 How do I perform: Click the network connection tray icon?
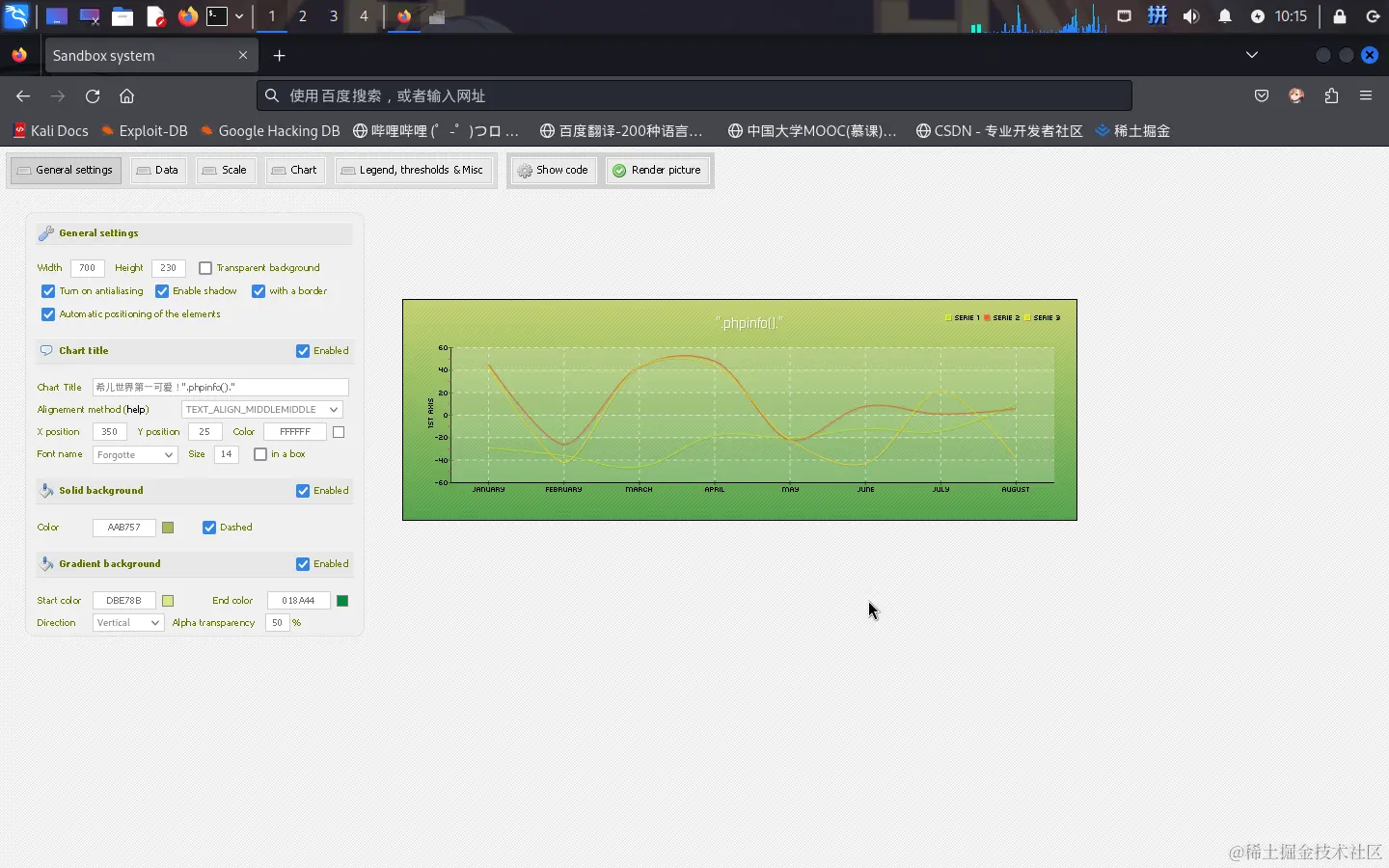coord(1124,16)
